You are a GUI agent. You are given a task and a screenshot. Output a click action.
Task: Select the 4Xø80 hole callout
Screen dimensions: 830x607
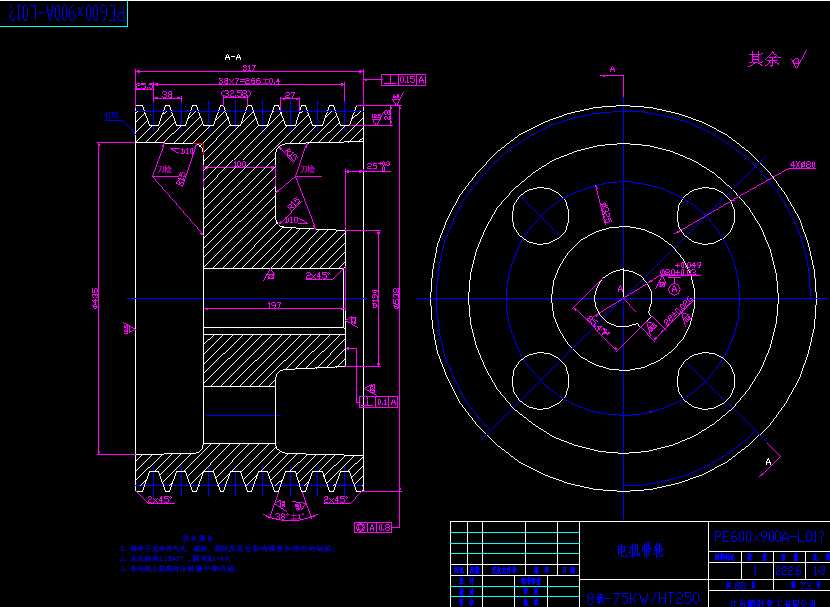click(802, 165)
